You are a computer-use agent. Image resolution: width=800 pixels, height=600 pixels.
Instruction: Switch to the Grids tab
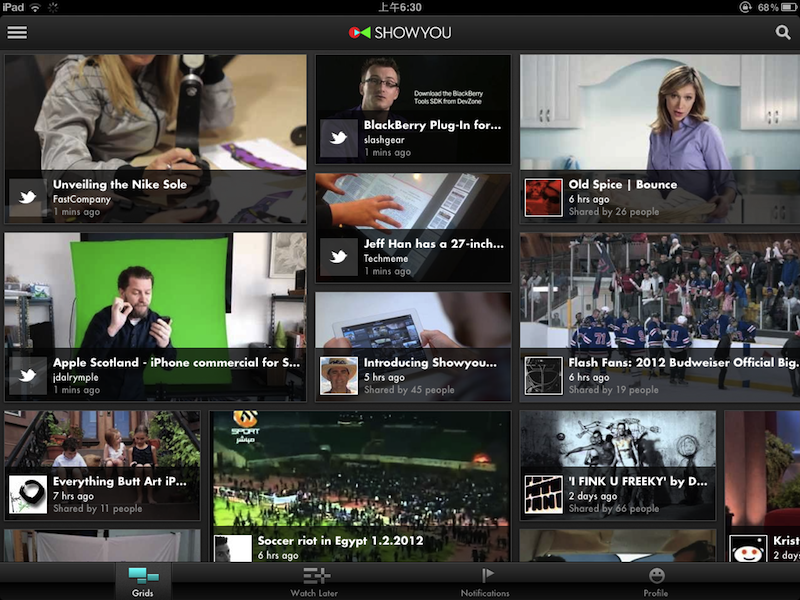tap(143, 582)
